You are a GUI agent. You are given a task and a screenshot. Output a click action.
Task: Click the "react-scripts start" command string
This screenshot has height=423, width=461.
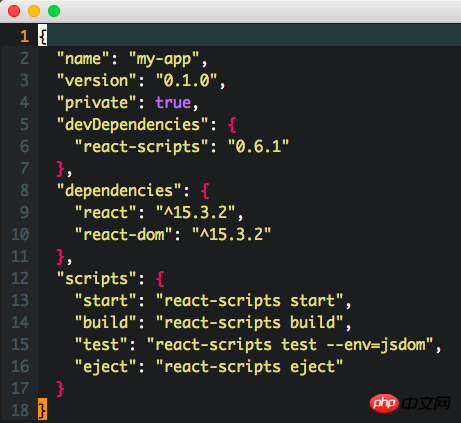(250, 301)
